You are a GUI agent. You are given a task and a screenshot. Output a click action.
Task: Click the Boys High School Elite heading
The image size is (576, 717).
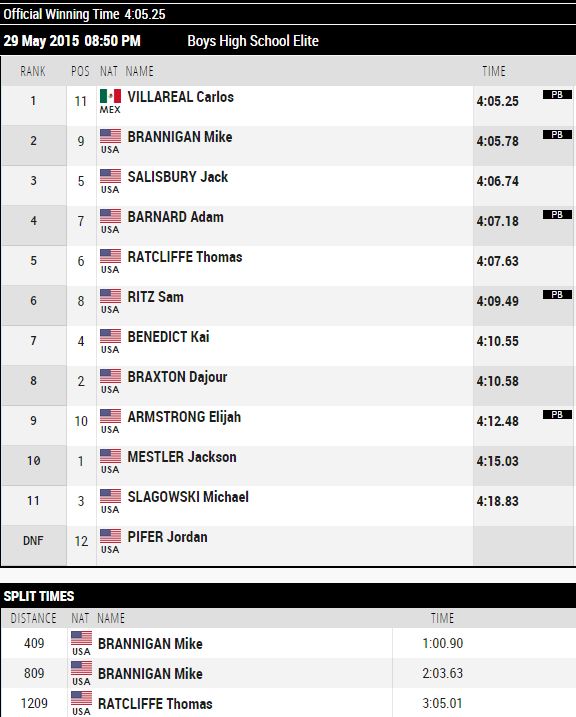[253, 41]
